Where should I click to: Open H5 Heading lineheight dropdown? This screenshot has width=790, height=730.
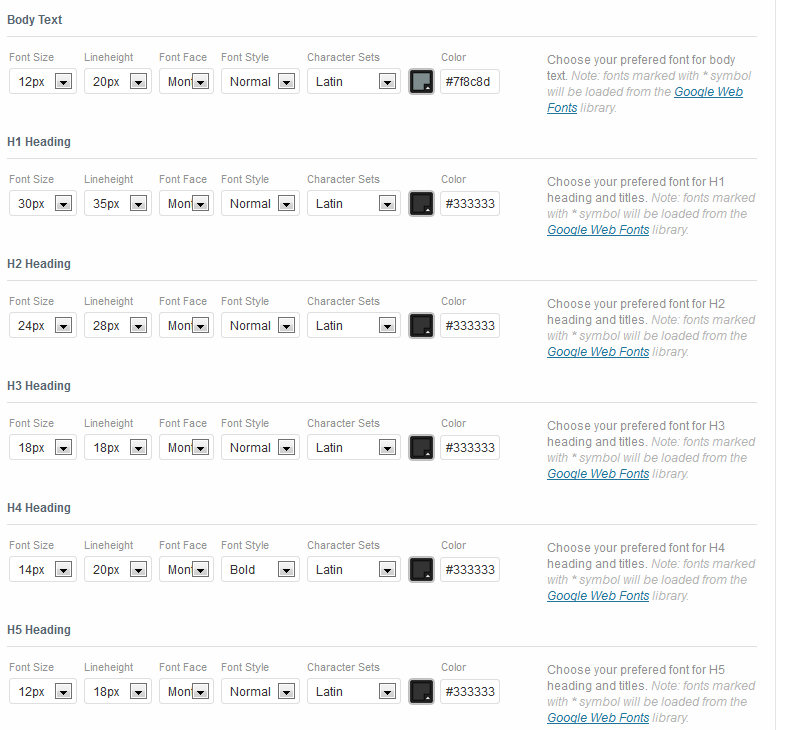tap(118, 692)
